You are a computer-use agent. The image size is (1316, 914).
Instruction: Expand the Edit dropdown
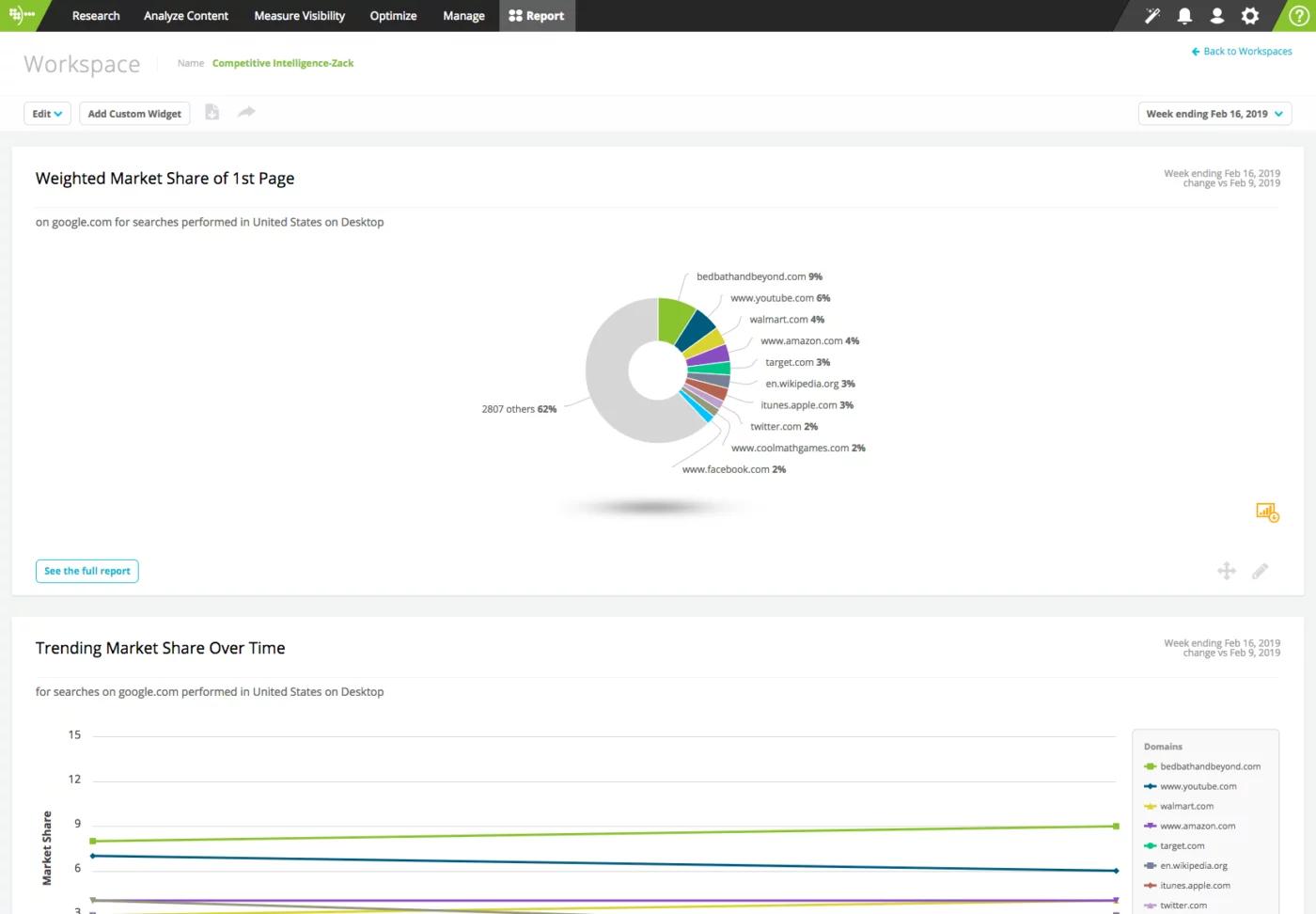(x=47, y=113)
